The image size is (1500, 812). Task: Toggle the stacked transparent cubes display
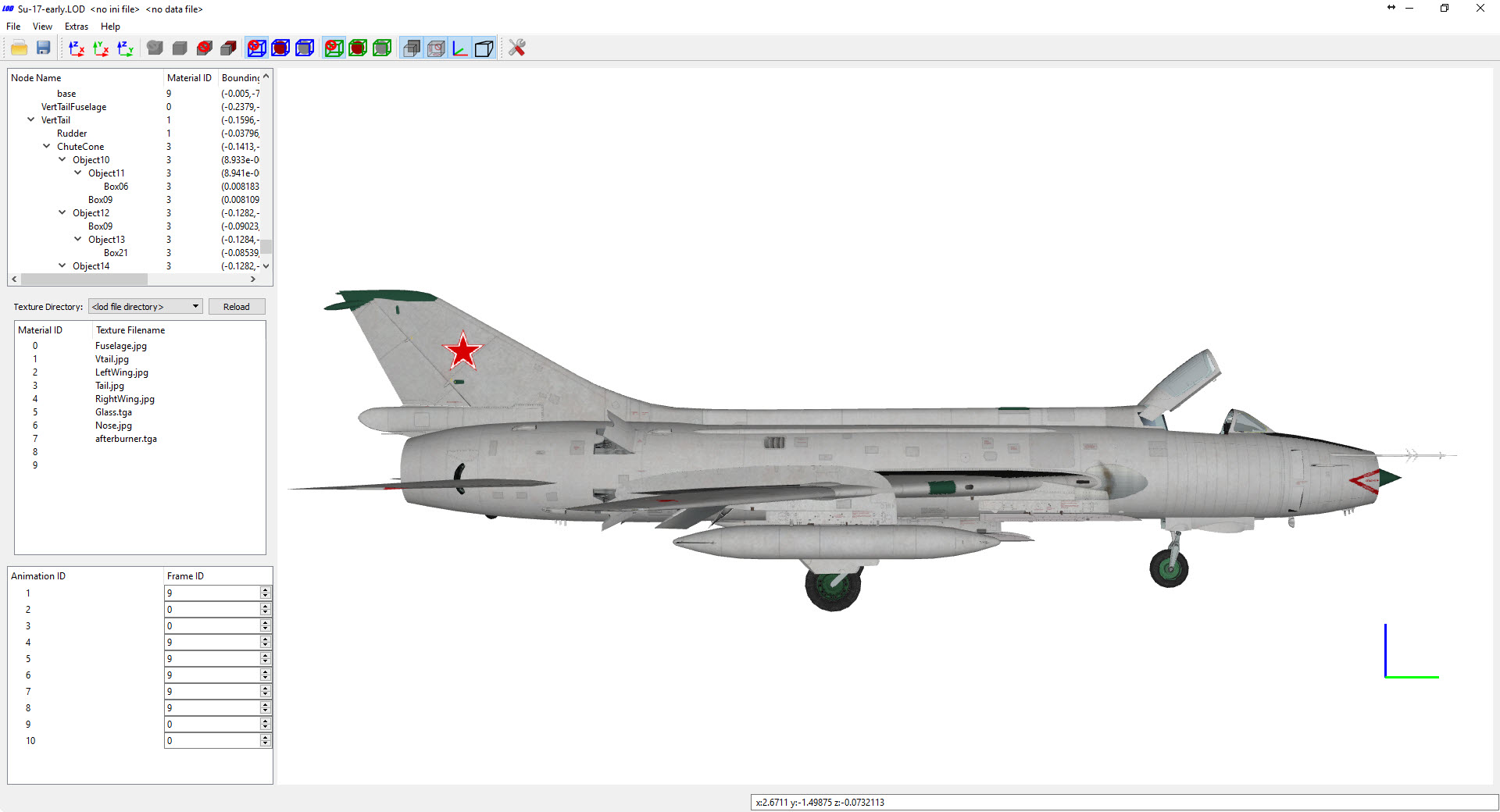[x=412, y=48]
